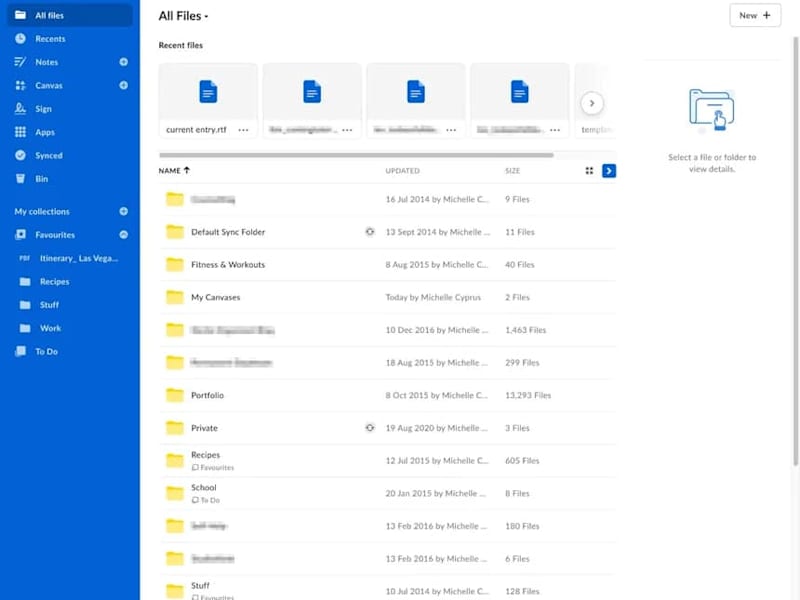Create a new Canvas using its plus icon
This screenshot has height=600, width=800.
coord(123,85)
